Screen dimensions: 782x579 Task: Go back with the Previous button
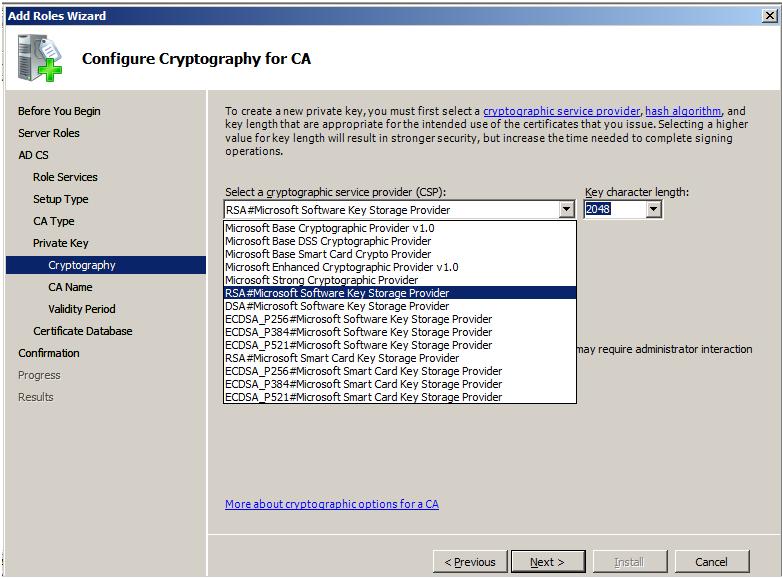coord(470,562)
